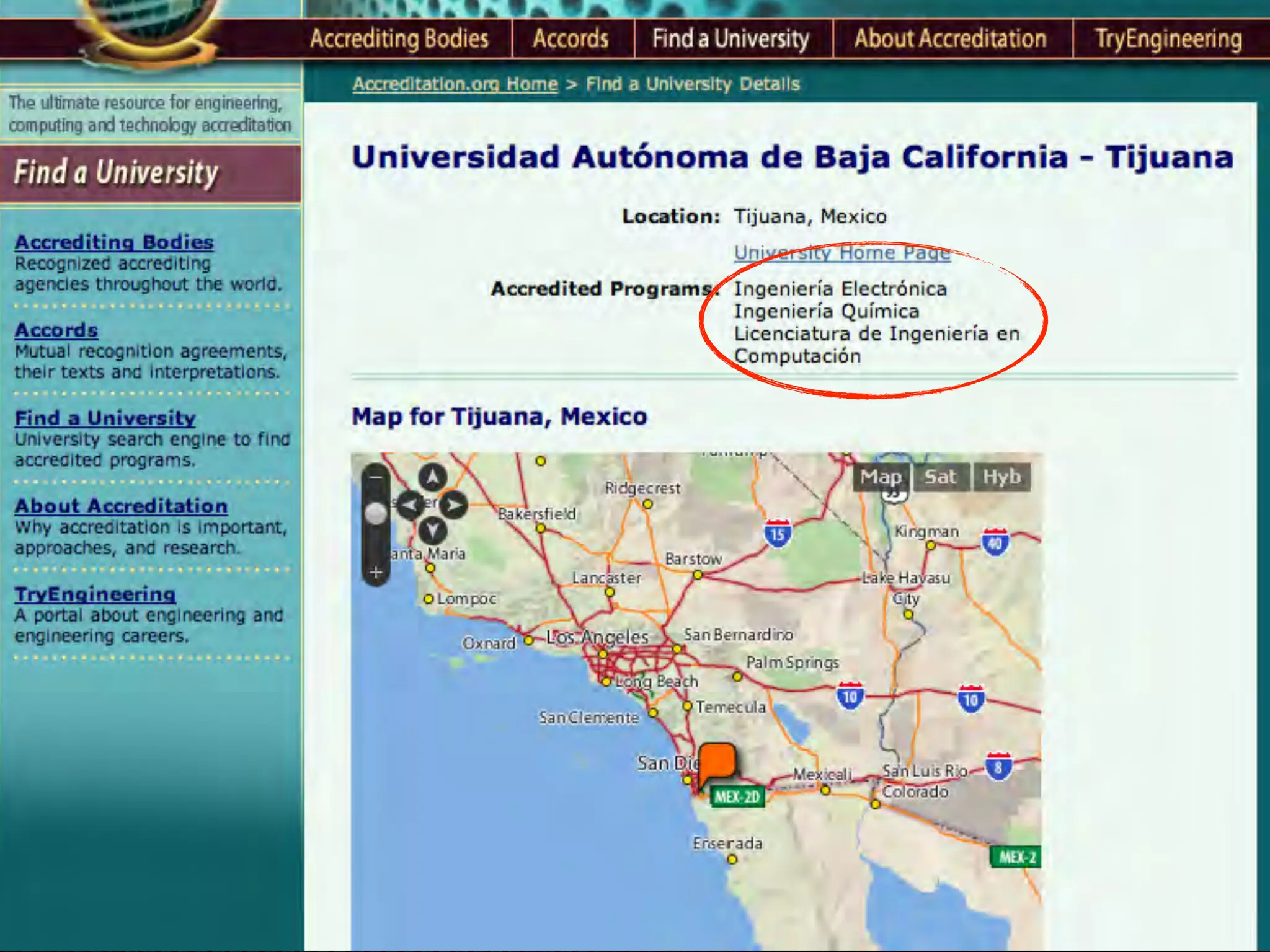
Task: Open the Accords sidebar link
Action: 56,330
